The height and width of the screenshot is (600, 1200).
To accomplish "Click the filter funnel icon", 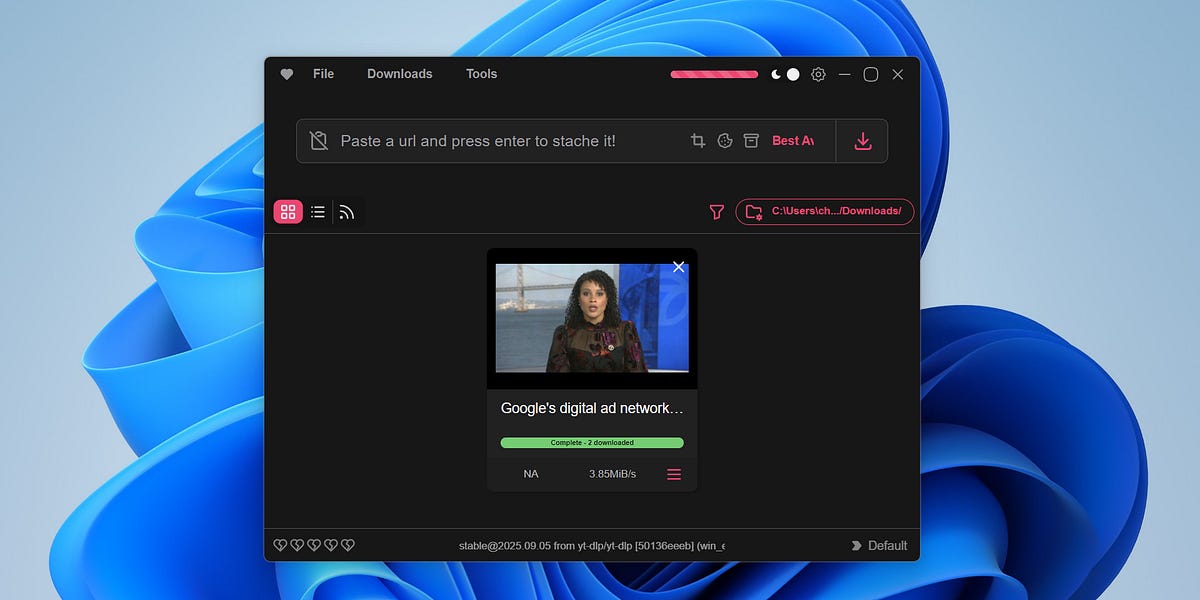I will click(x=716, y=212).
